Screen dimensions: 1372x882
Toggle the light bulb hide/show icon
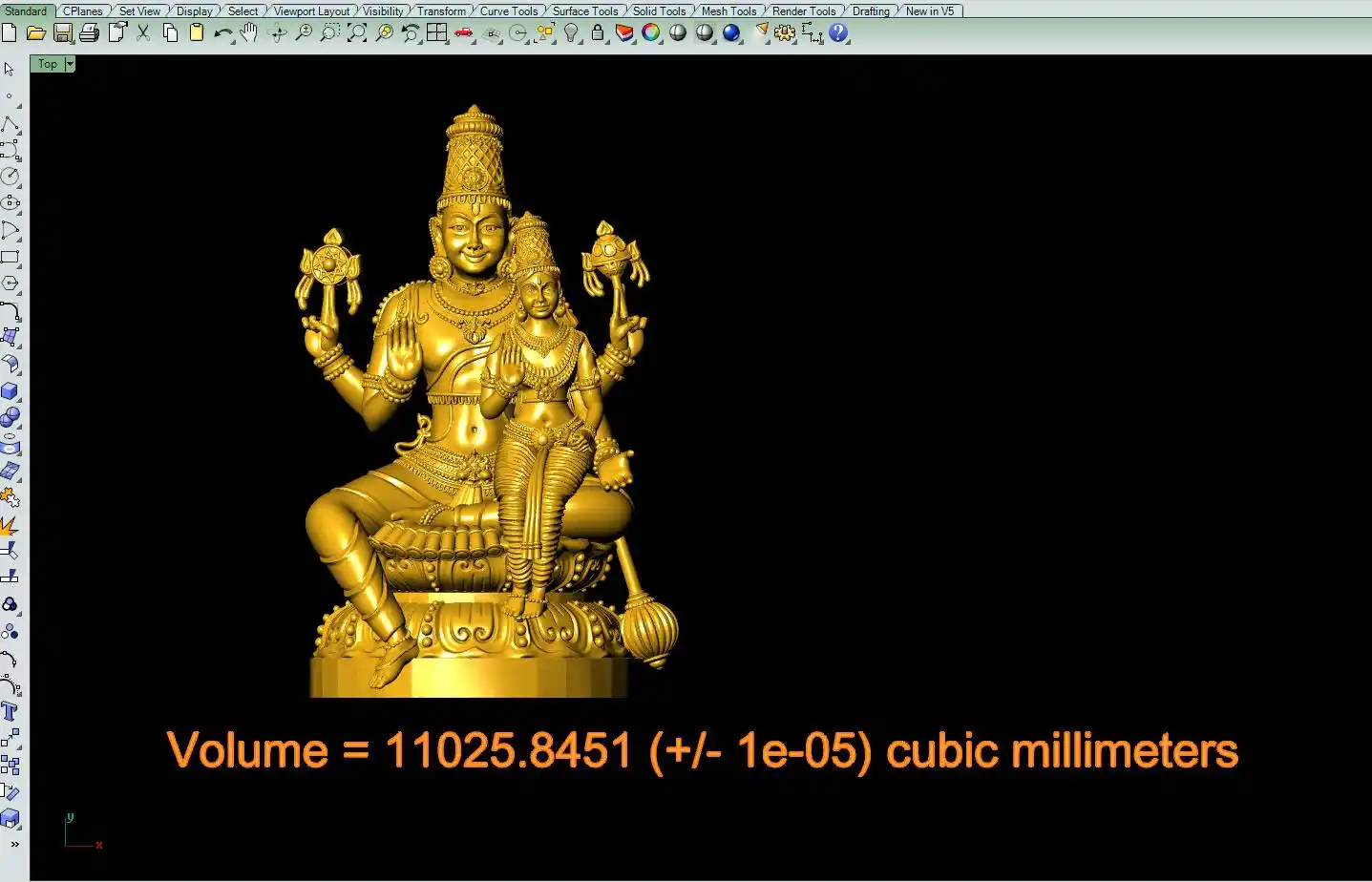pyautogui.click(x=571, y=33)
